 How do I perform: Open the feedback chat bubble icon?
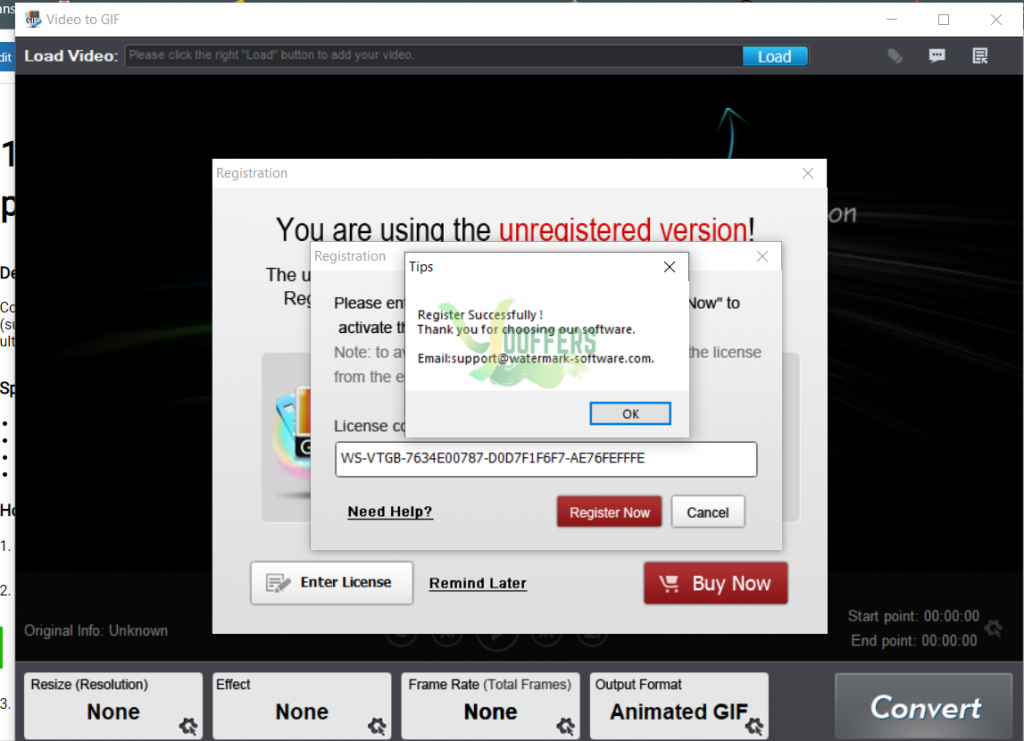coord(937,56)
